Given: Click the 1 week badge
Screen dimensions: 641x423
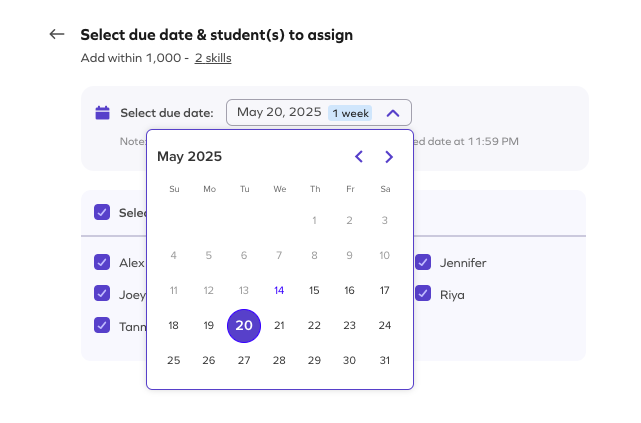Looking at the screenshot, I should [350, 113].
